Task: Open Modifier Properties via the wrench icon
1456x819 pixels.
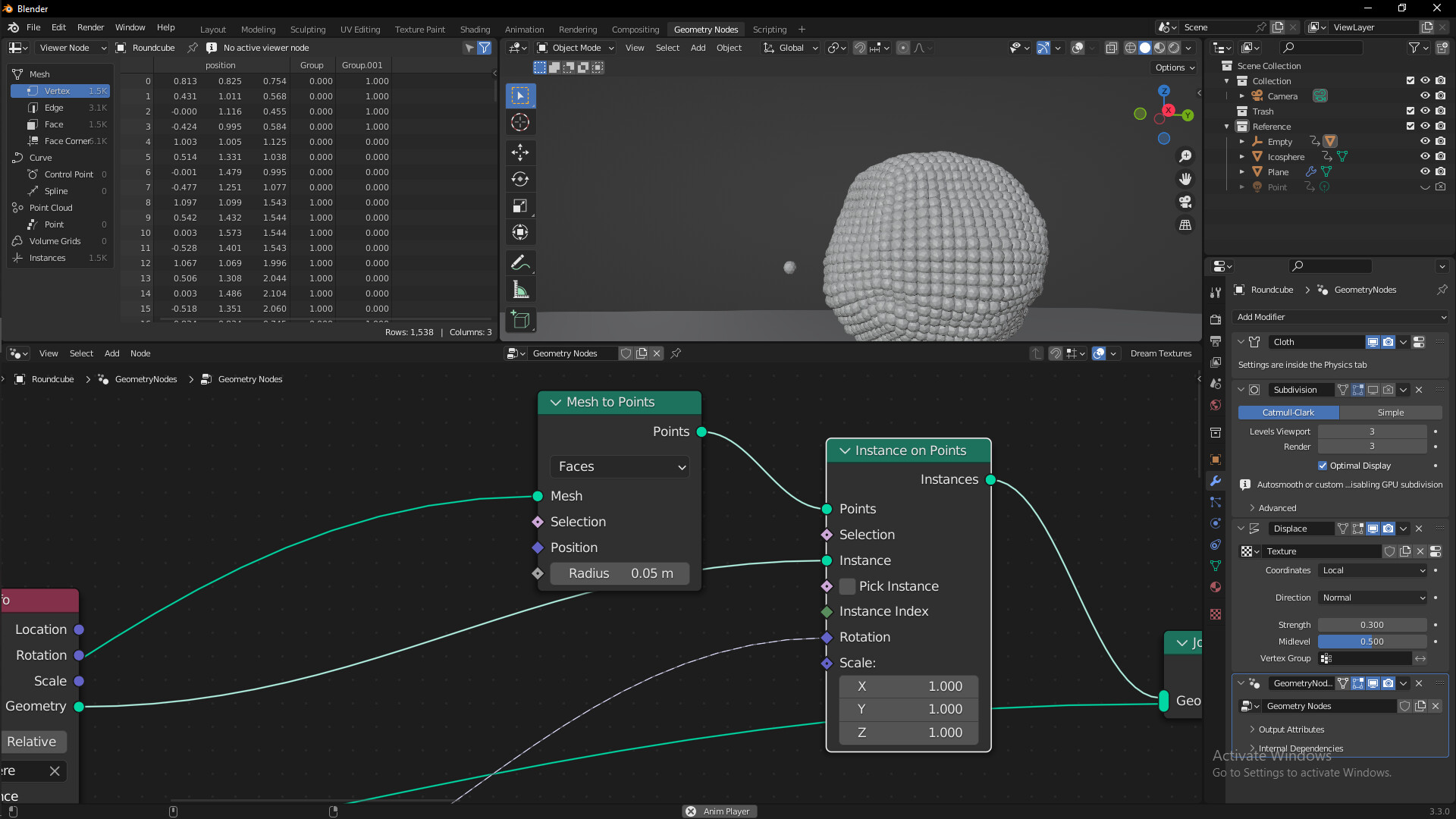Action: coord(1216,481)
